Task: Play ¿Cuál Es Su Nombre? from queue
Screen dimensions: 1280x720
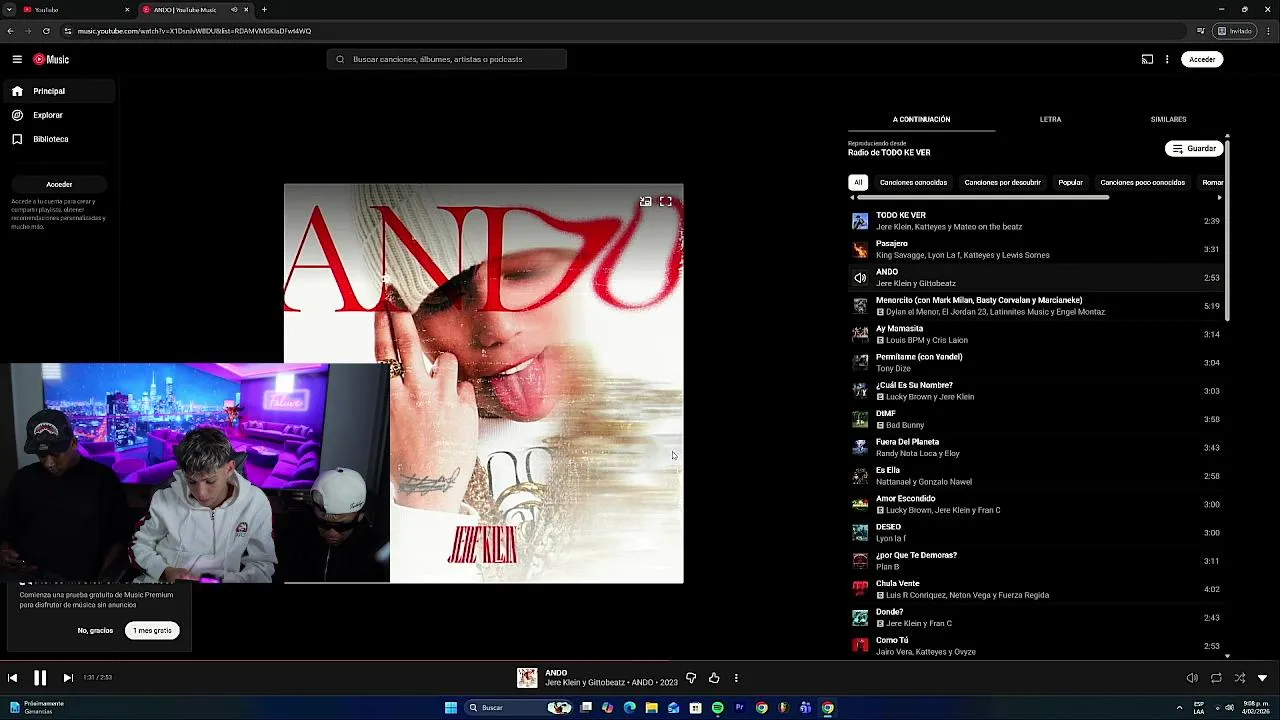Action: [x=1036, y=391]
